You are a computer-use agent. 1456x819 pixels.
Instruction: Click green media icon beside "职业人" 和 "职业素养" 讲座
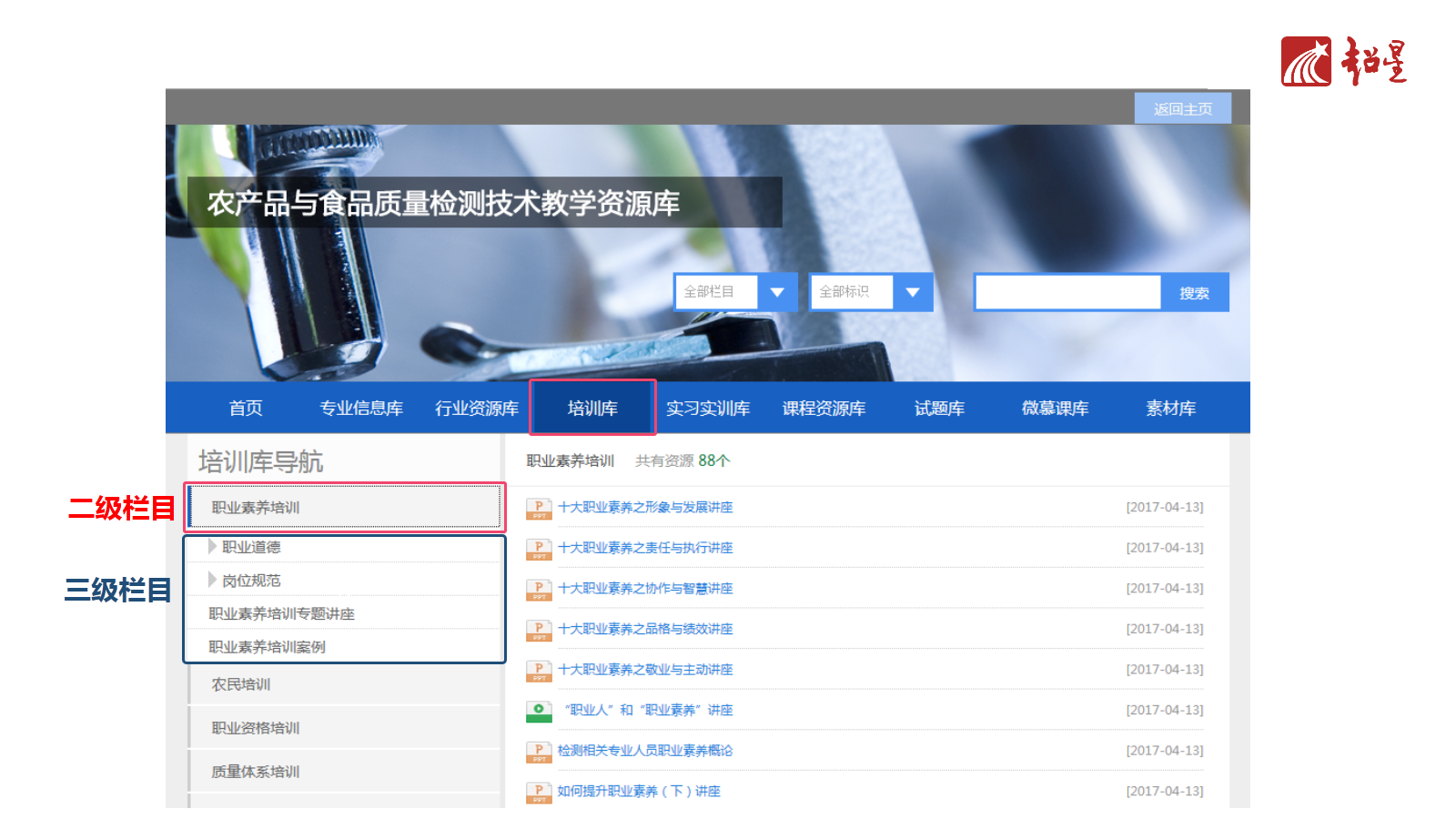point(539,711)
